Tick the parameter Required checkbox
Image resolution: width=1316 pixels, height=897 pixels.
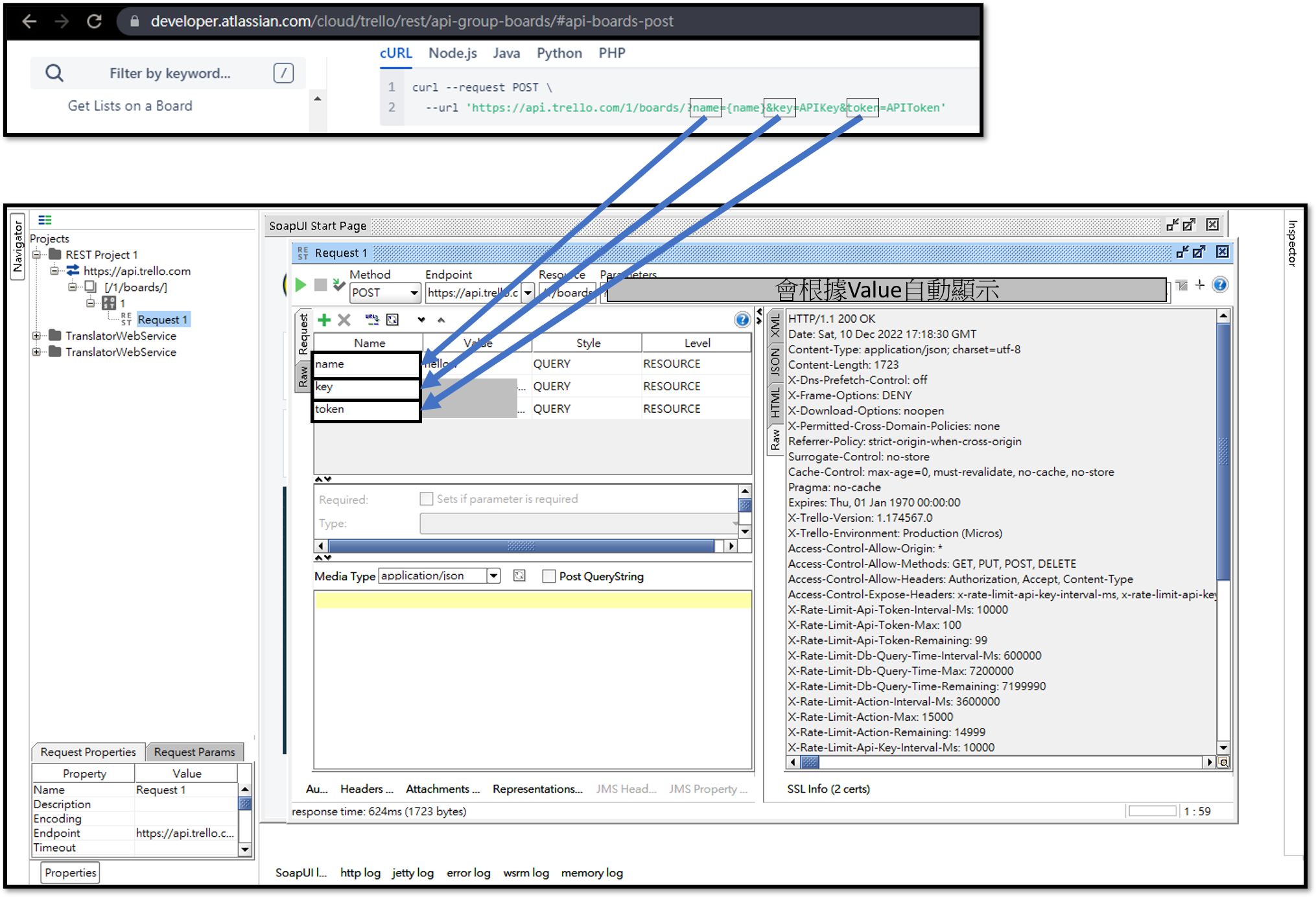[426, 499]
